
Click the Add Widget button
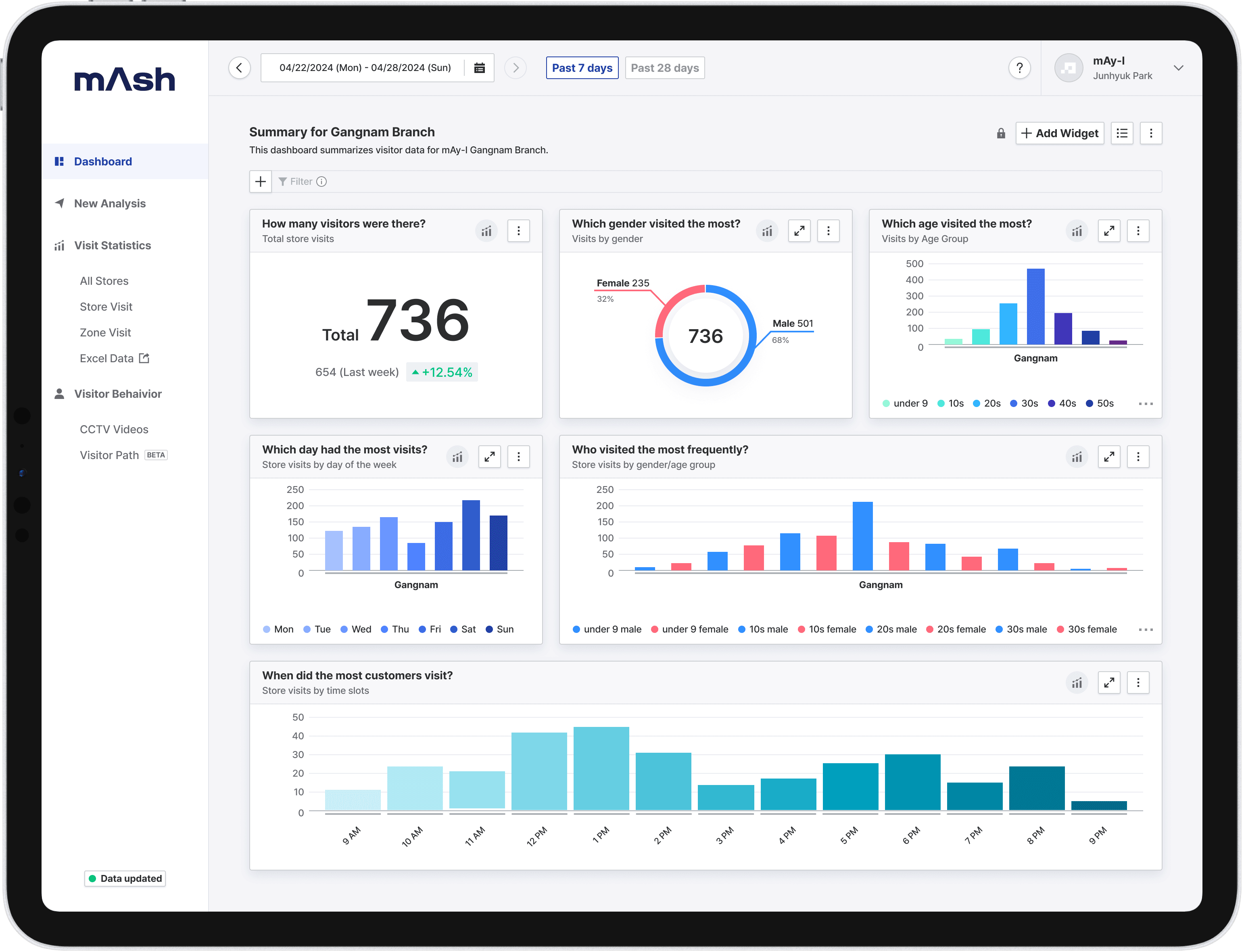coord(1059,134)
